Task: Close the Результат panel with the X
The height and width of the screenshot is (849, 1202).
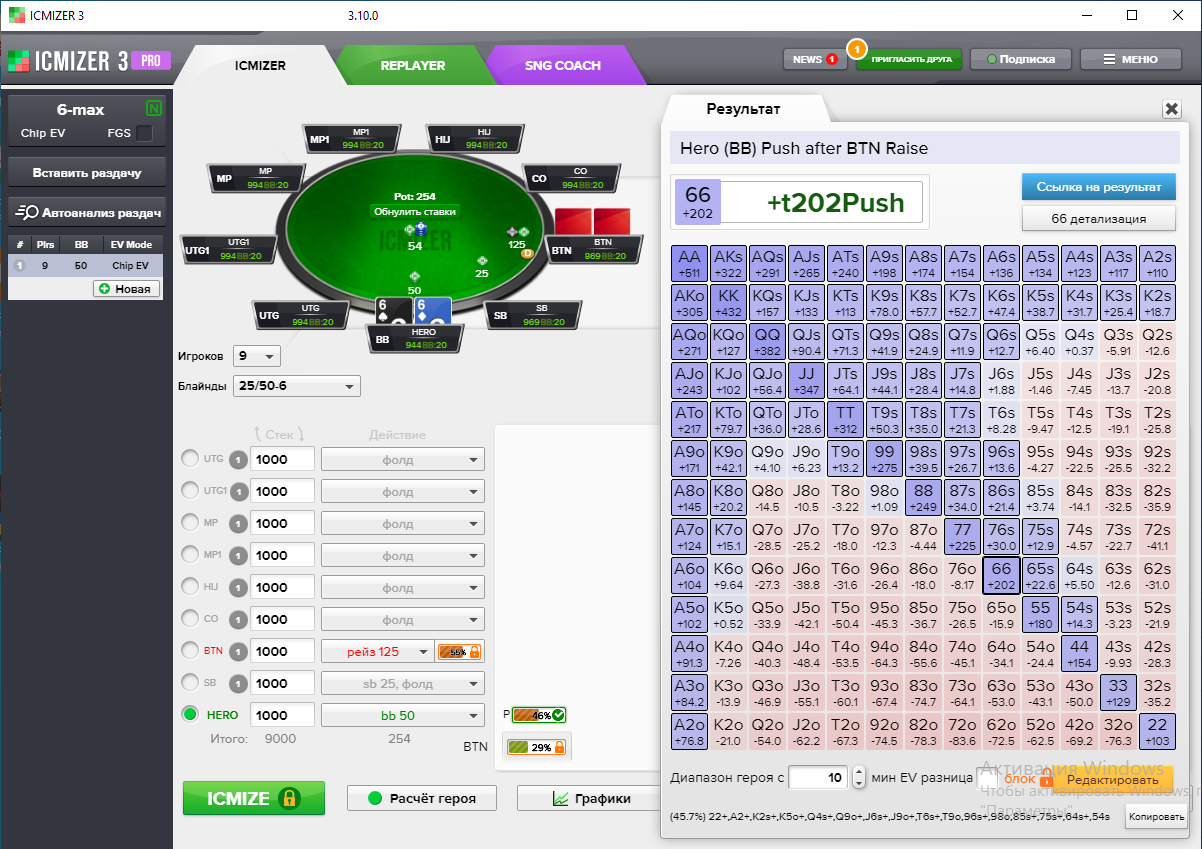Action: [x=1171, y=110]
